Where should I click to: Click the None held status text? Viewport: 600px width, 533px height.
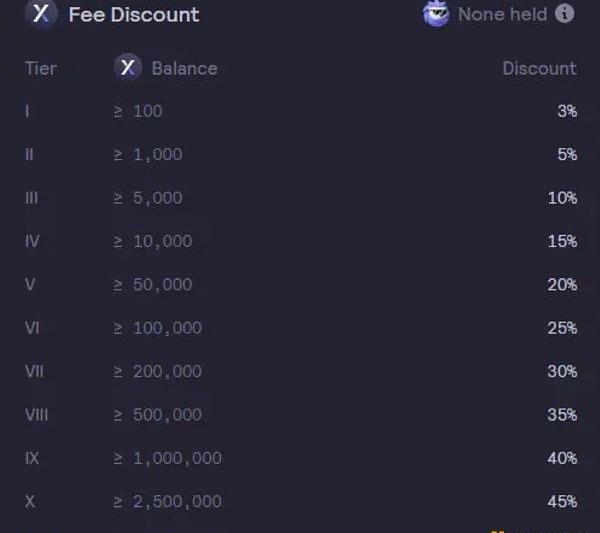(x=502, y=15)
